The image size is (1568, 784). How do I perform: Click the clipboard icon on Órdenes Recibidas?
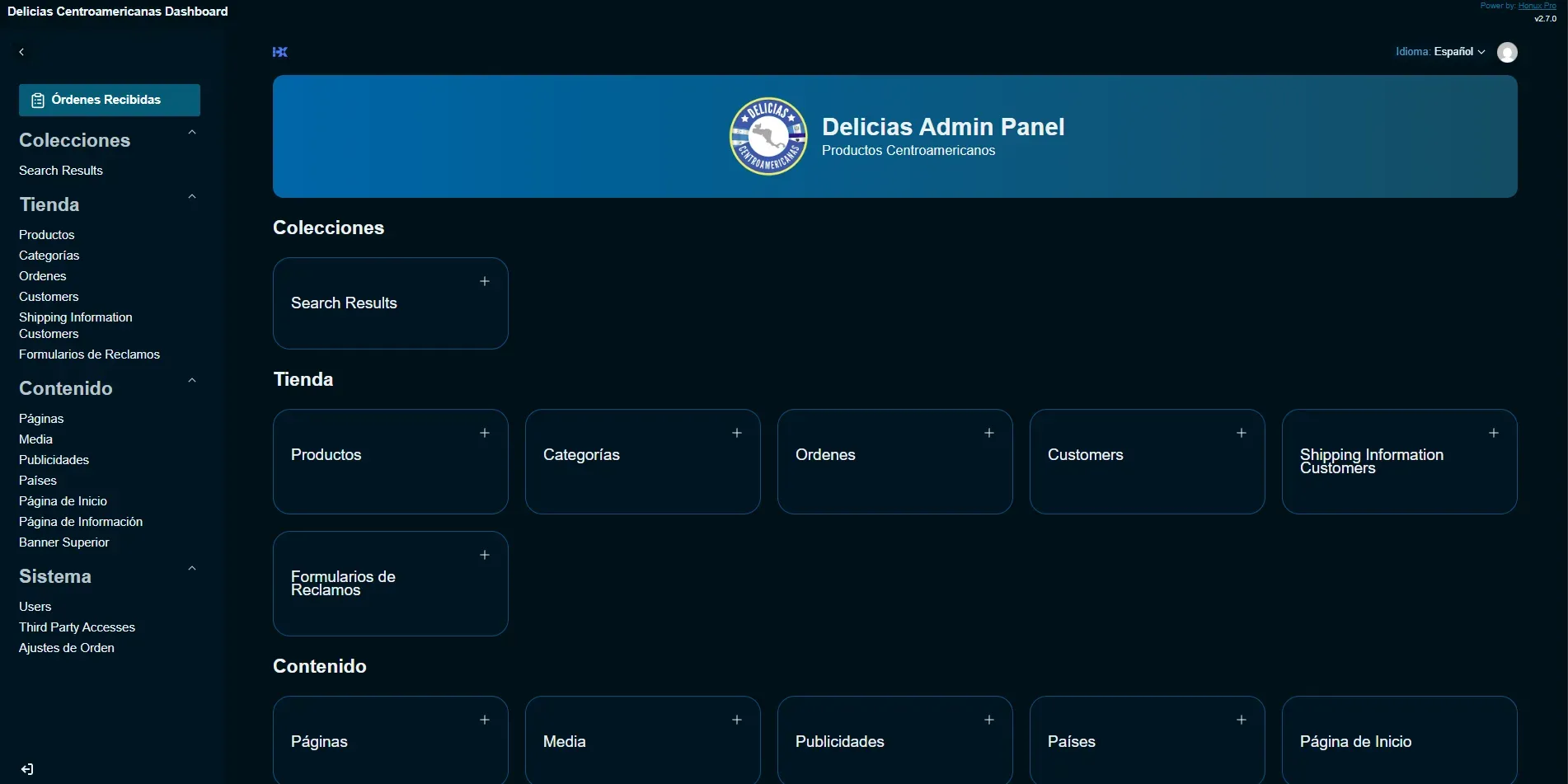pos(38,99)
